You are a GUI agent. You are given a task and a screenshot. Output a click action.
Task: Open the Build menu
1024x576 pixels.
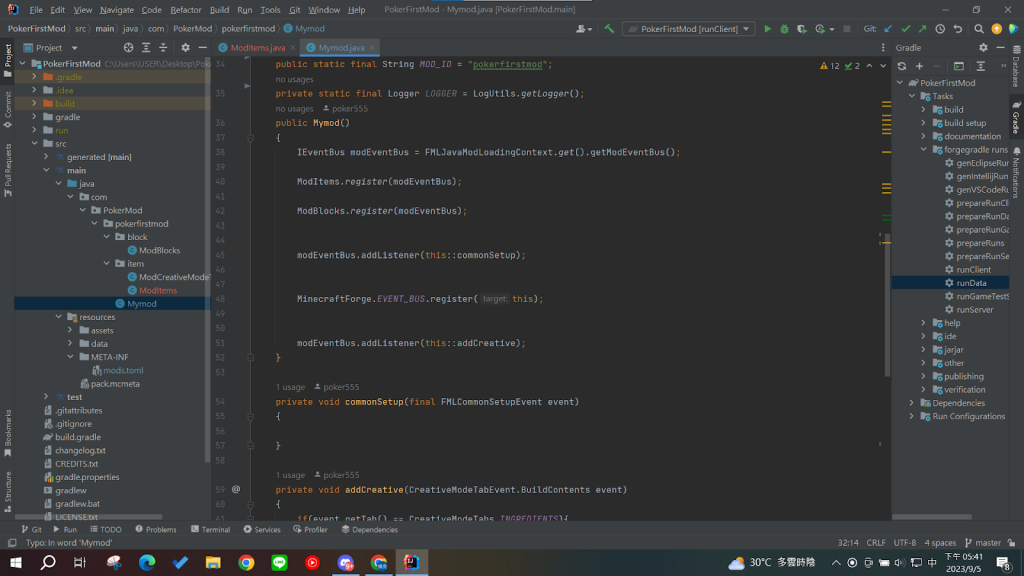(x=219, y=10)
